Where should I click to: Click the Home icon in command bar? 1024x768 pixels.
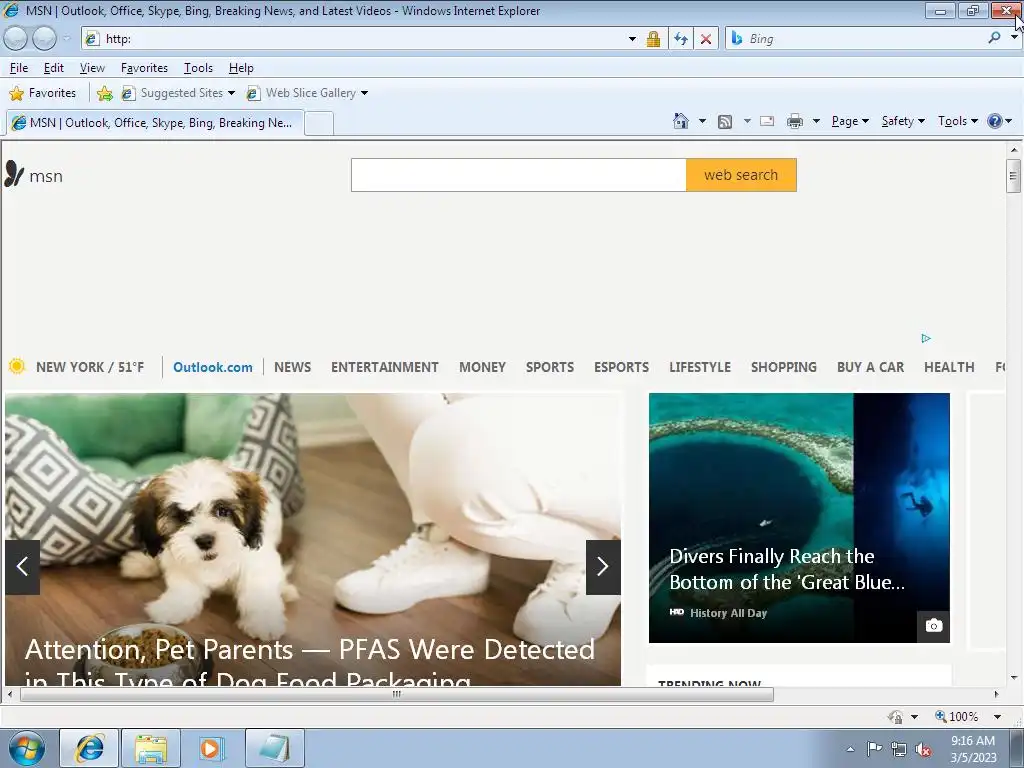(x=680, y=121)
